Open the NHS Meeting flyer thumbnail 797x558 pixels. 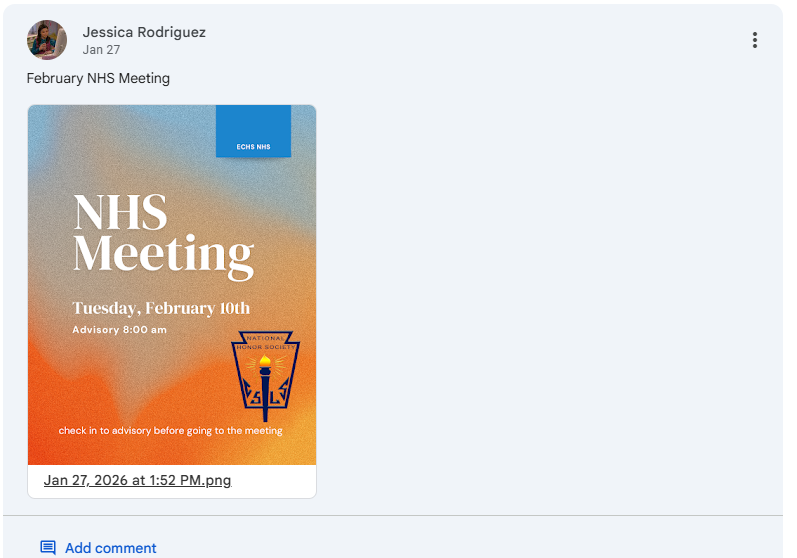pos(172,285)
